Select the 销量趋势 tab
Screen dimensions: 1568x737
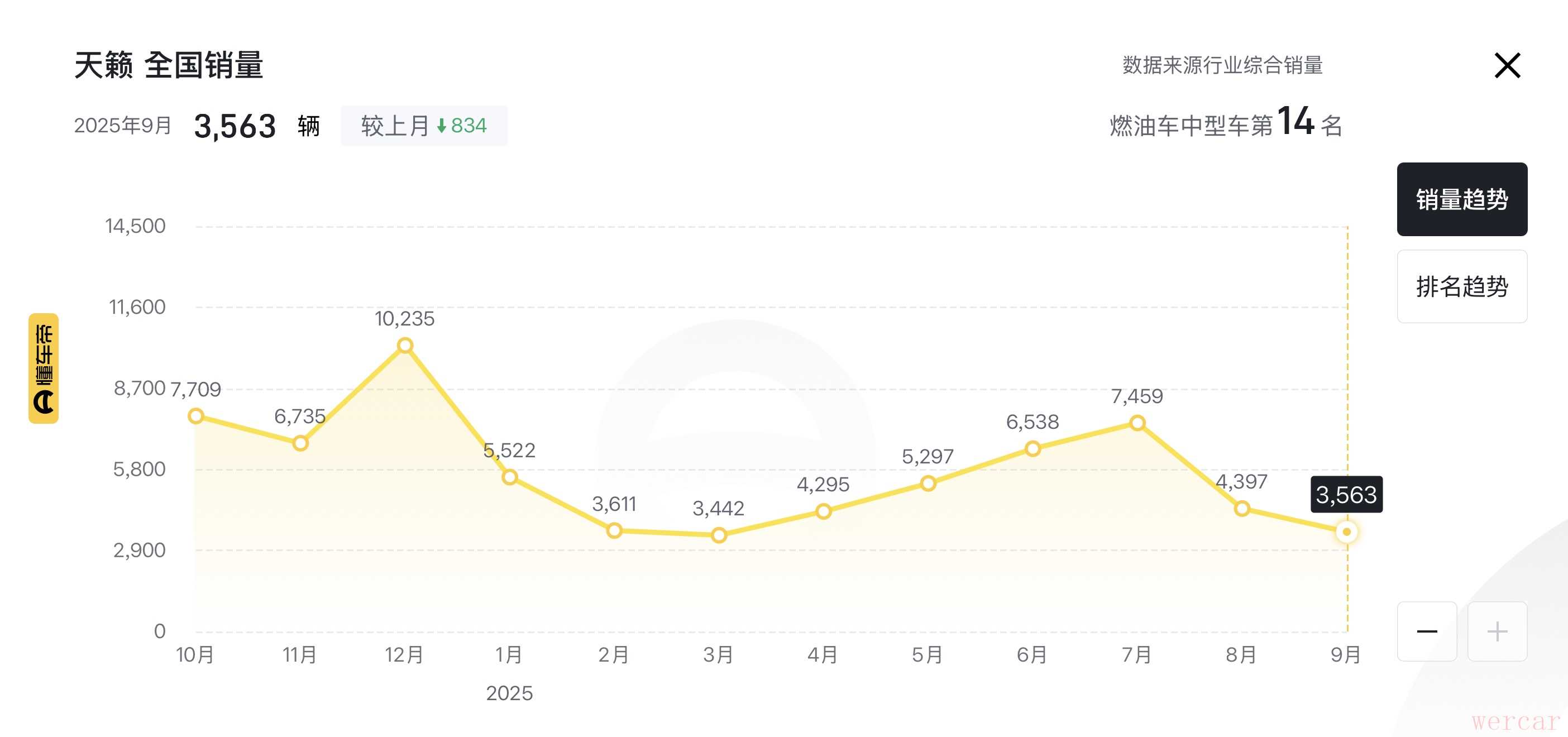(x=1461, y=199)
